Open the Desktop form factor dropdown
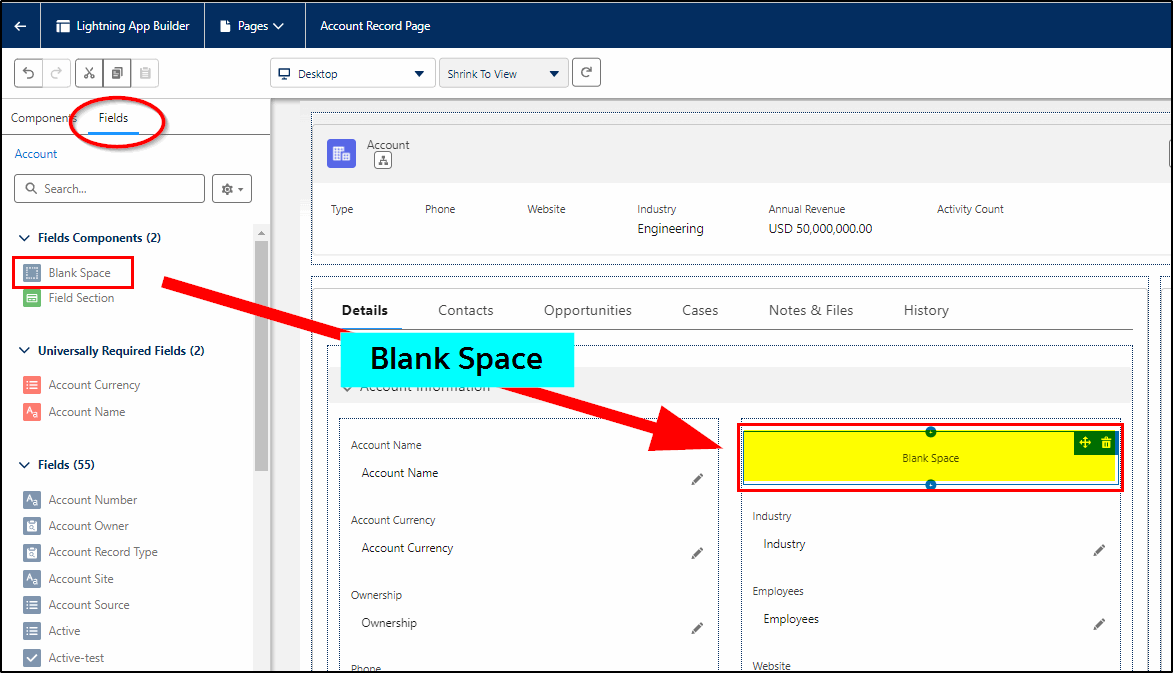Screen dimensions: 1173x673 [x=353, y=73]
